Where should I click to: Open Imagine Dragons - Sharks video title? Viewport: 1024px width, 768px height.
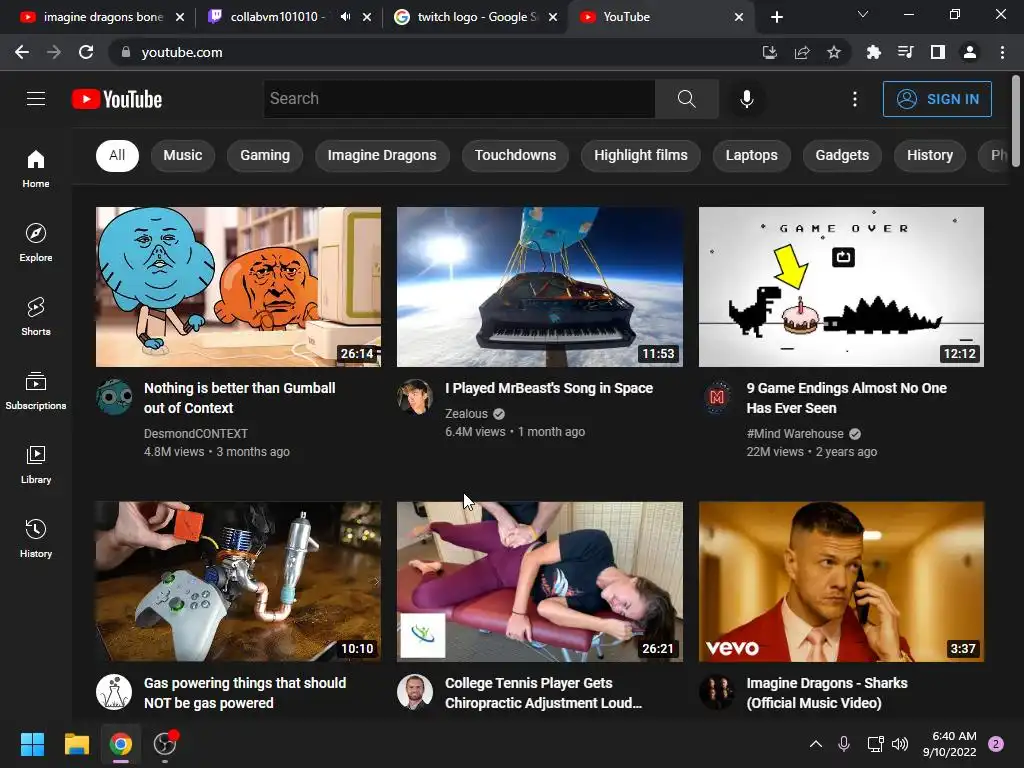point(827,693)
